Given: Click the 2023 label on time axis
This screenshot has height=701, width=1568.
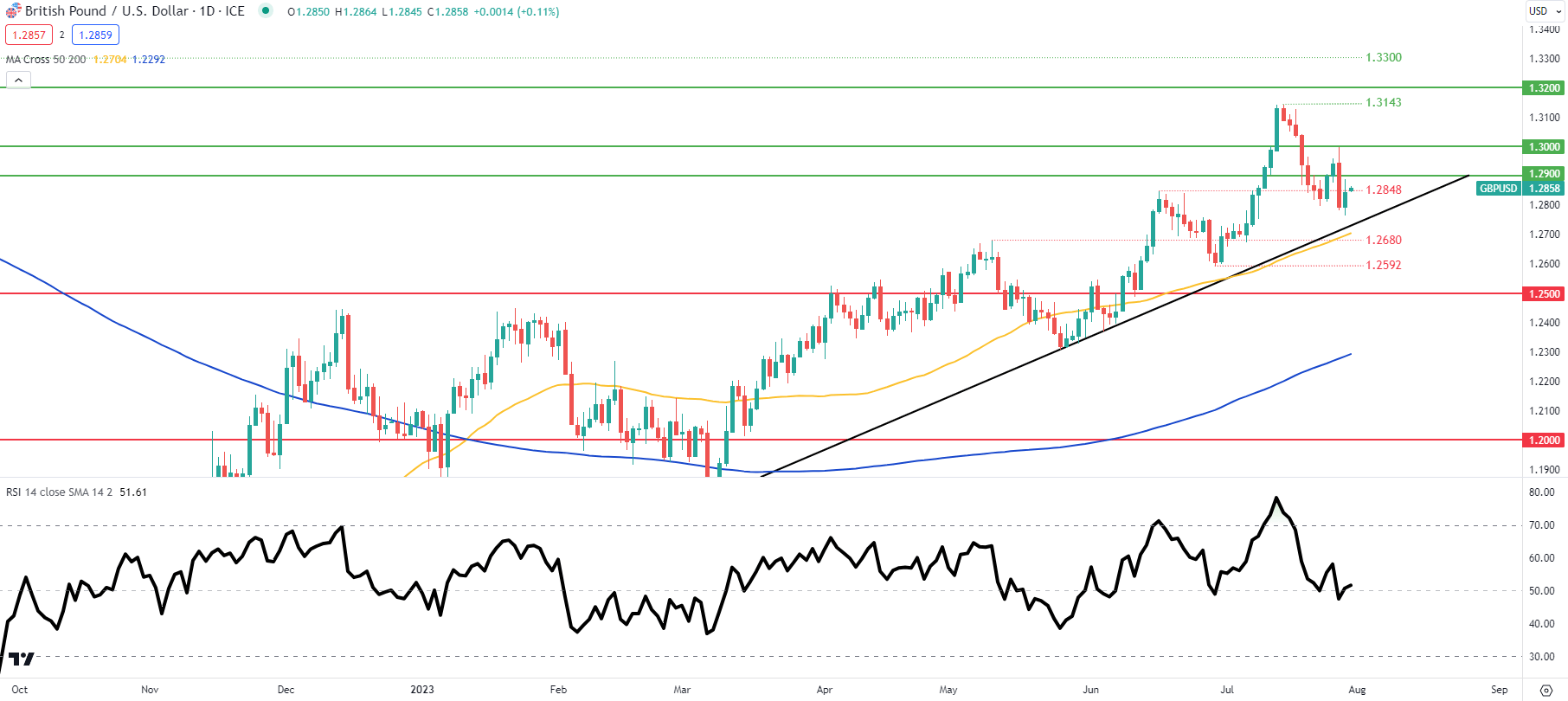Looking at the screenshot, I should pos(422,690).
